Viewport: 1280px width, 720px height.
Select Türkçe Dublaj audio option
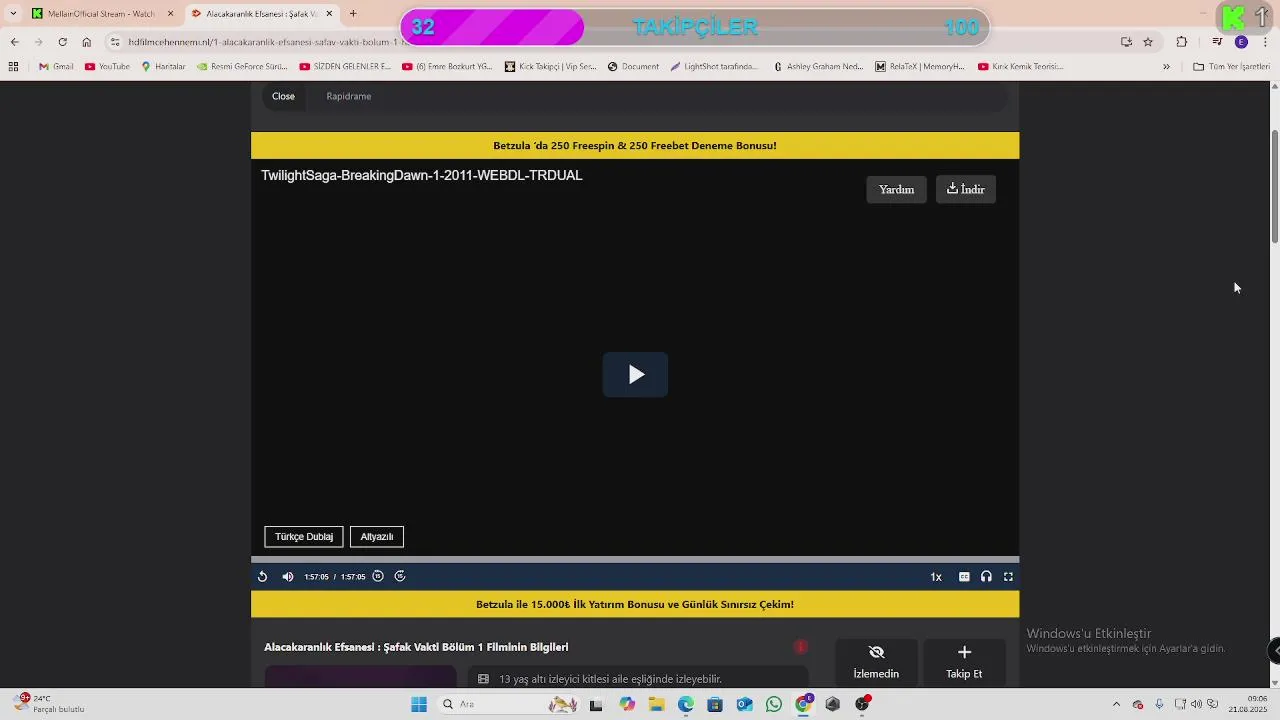tap(304, 537)
